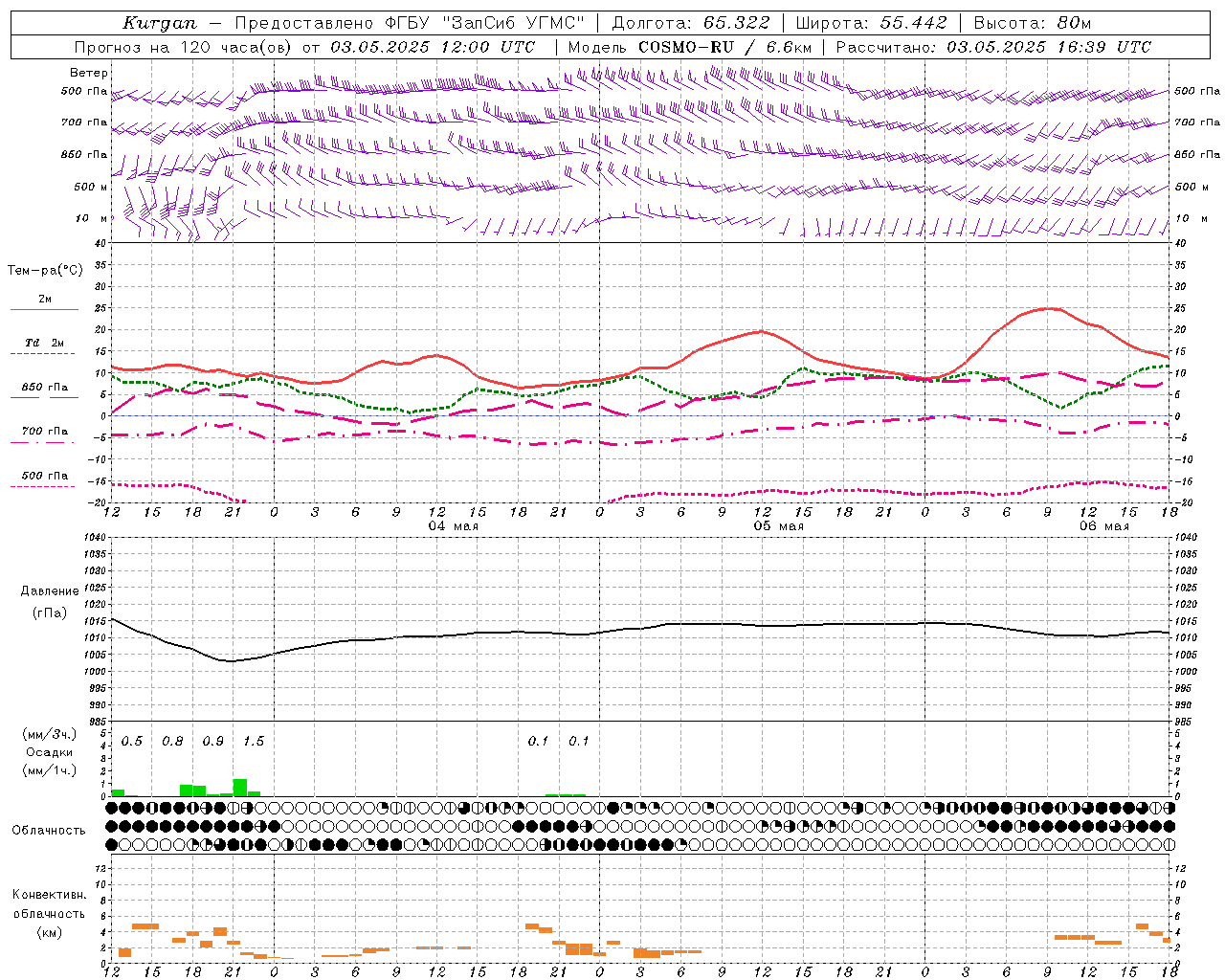The image size is (1225, 980).
Task: Click the peak of the red 2м temperature curve
Action: coord(1050,308)
